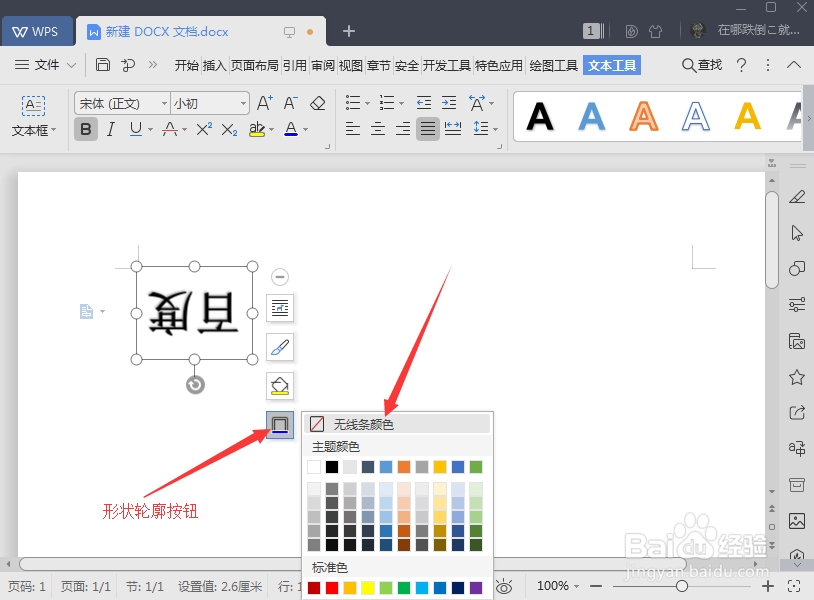The height and width of the screenshot is (600, 814).
Task: Increase font size with the A+ icon
Action: (265, 101)
